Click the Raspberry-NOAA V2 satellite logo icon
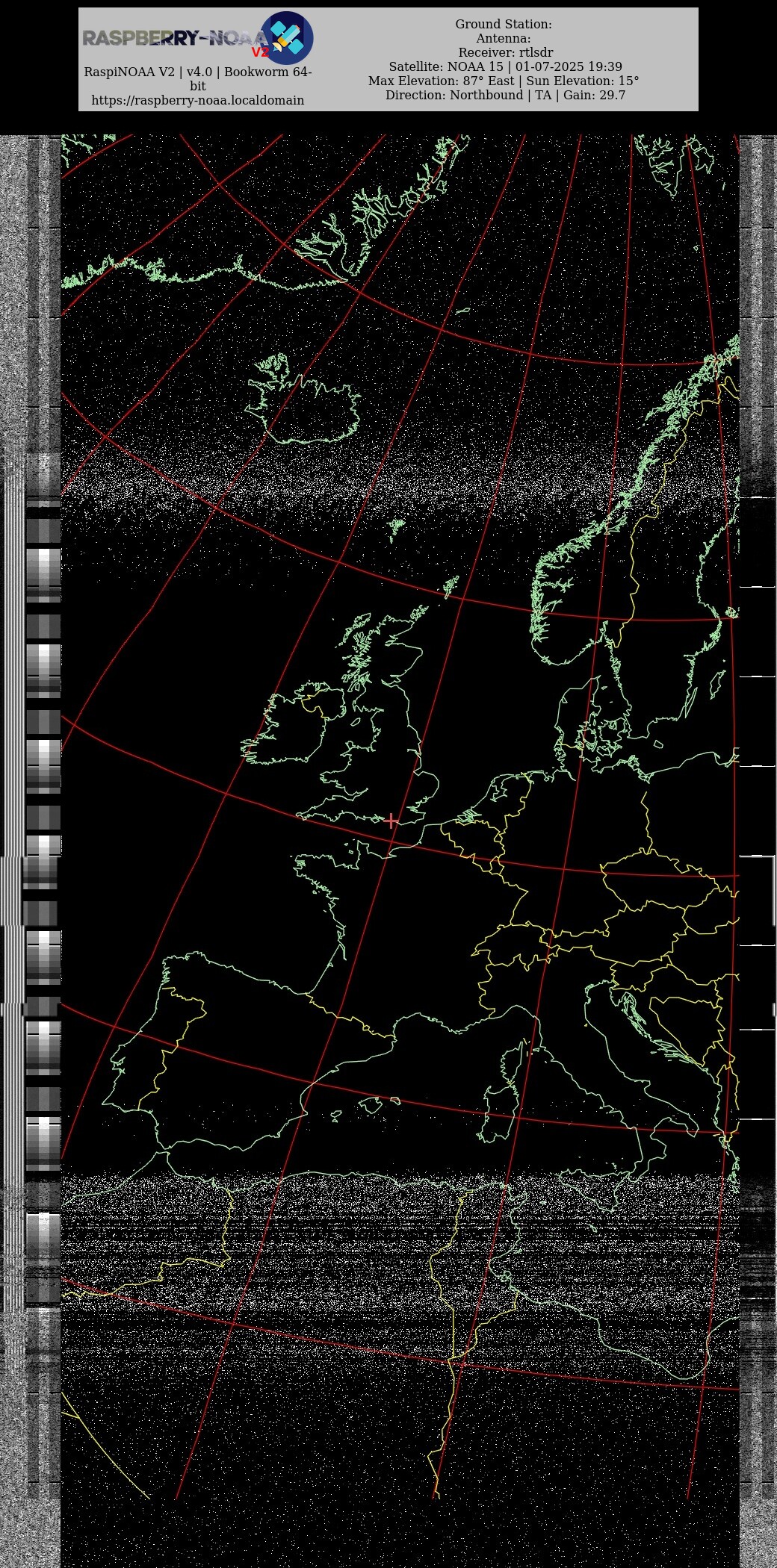The image size is (777, 1568). (x=287, y=38)
